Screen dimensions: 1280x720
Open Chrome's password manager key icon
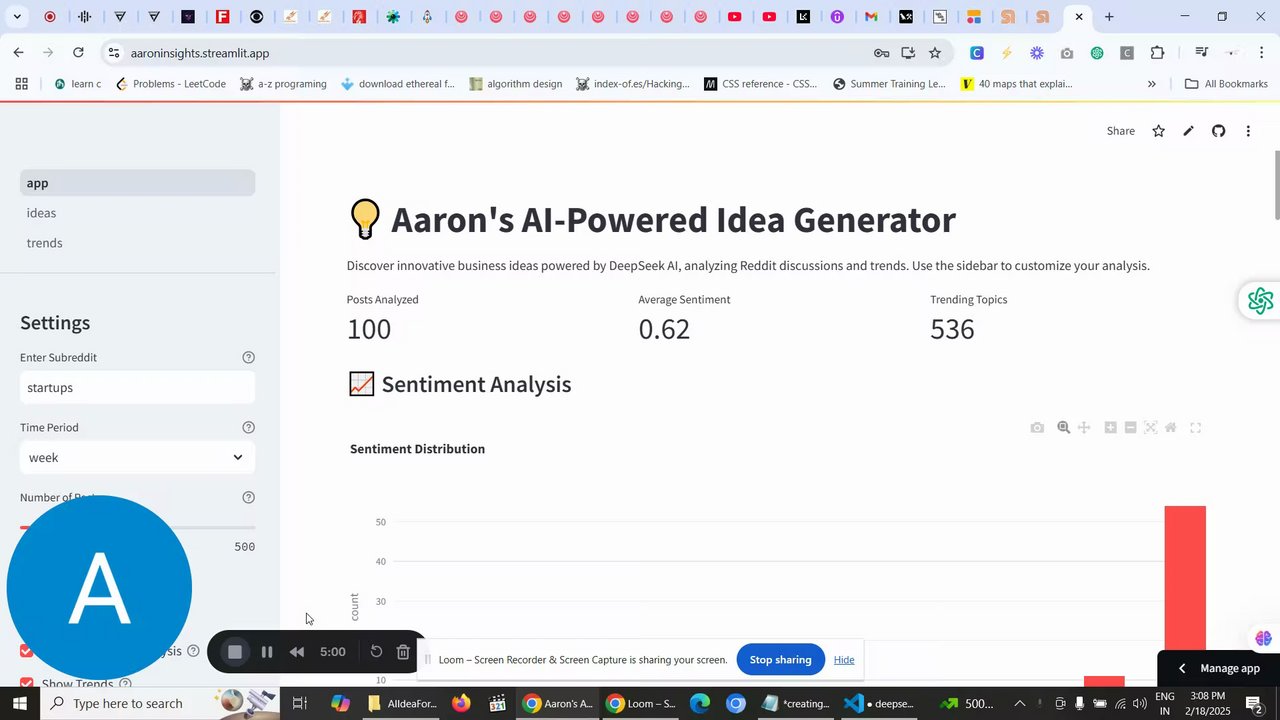pos(881,53)
